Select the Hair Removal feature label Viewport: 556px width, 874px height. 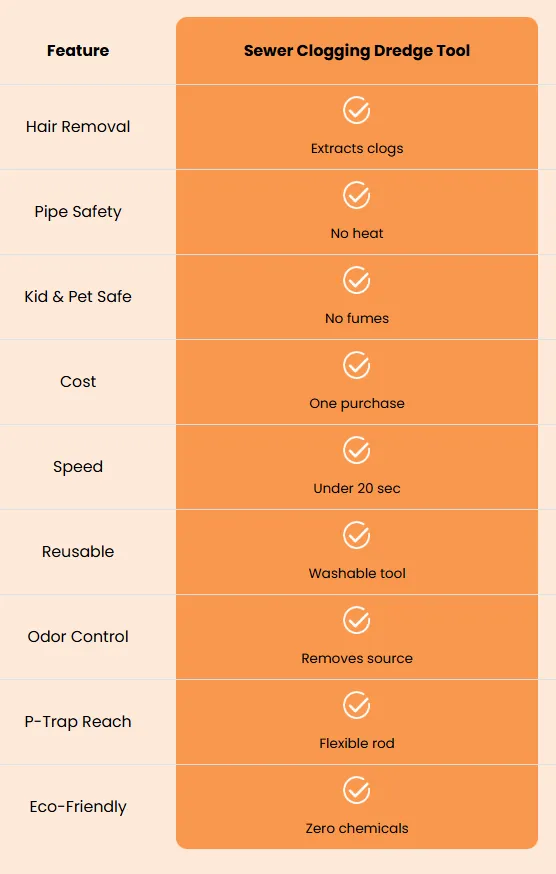(78, 127)
